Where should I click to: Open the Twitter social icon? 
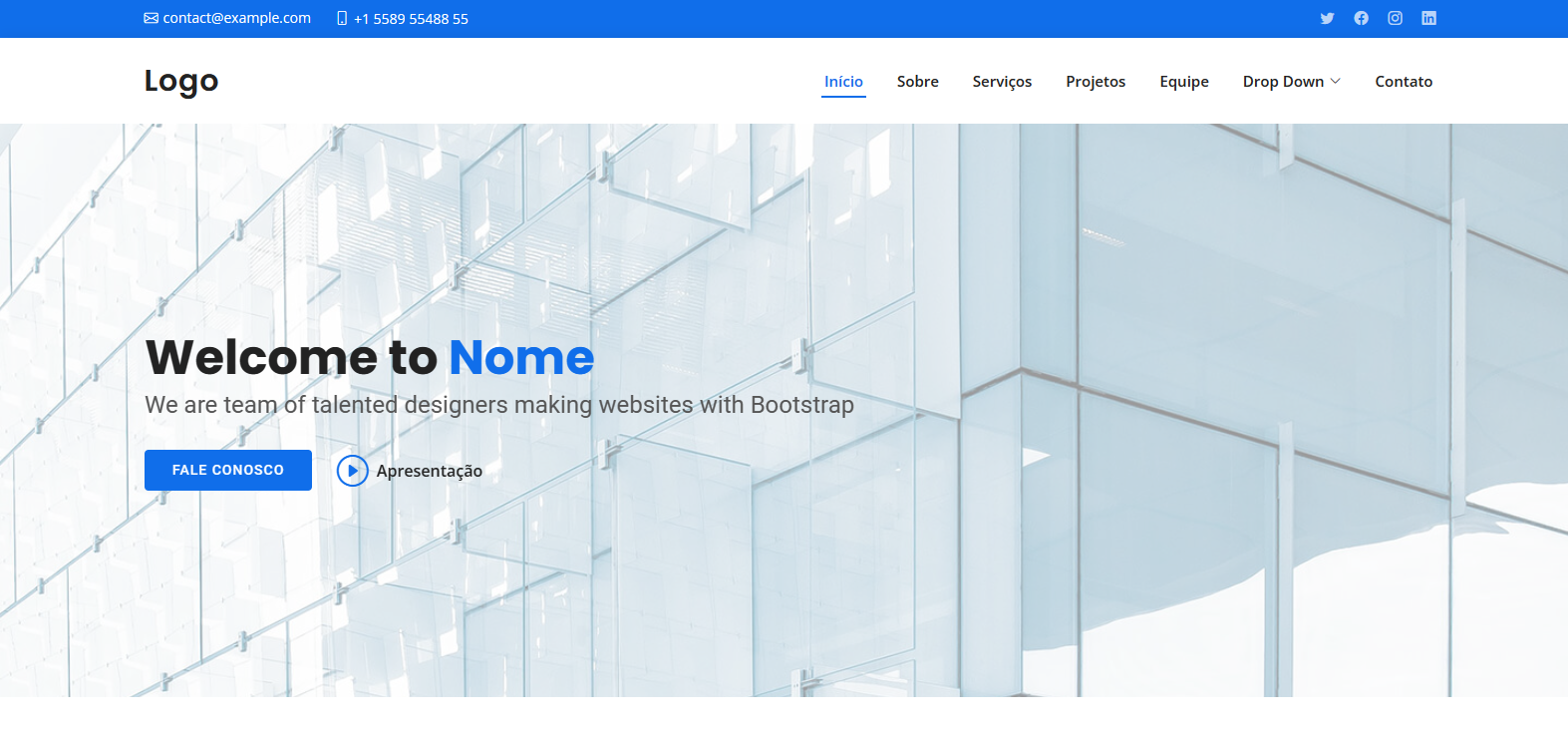(x=1327, y=18)
